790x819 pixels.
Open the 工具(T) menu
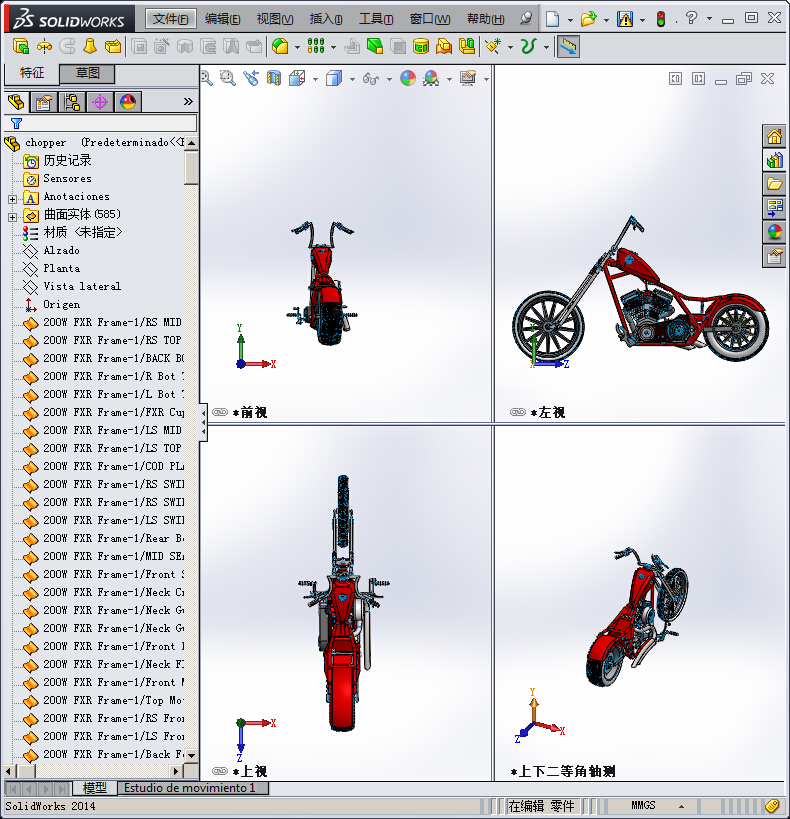(x=376, y=19)
